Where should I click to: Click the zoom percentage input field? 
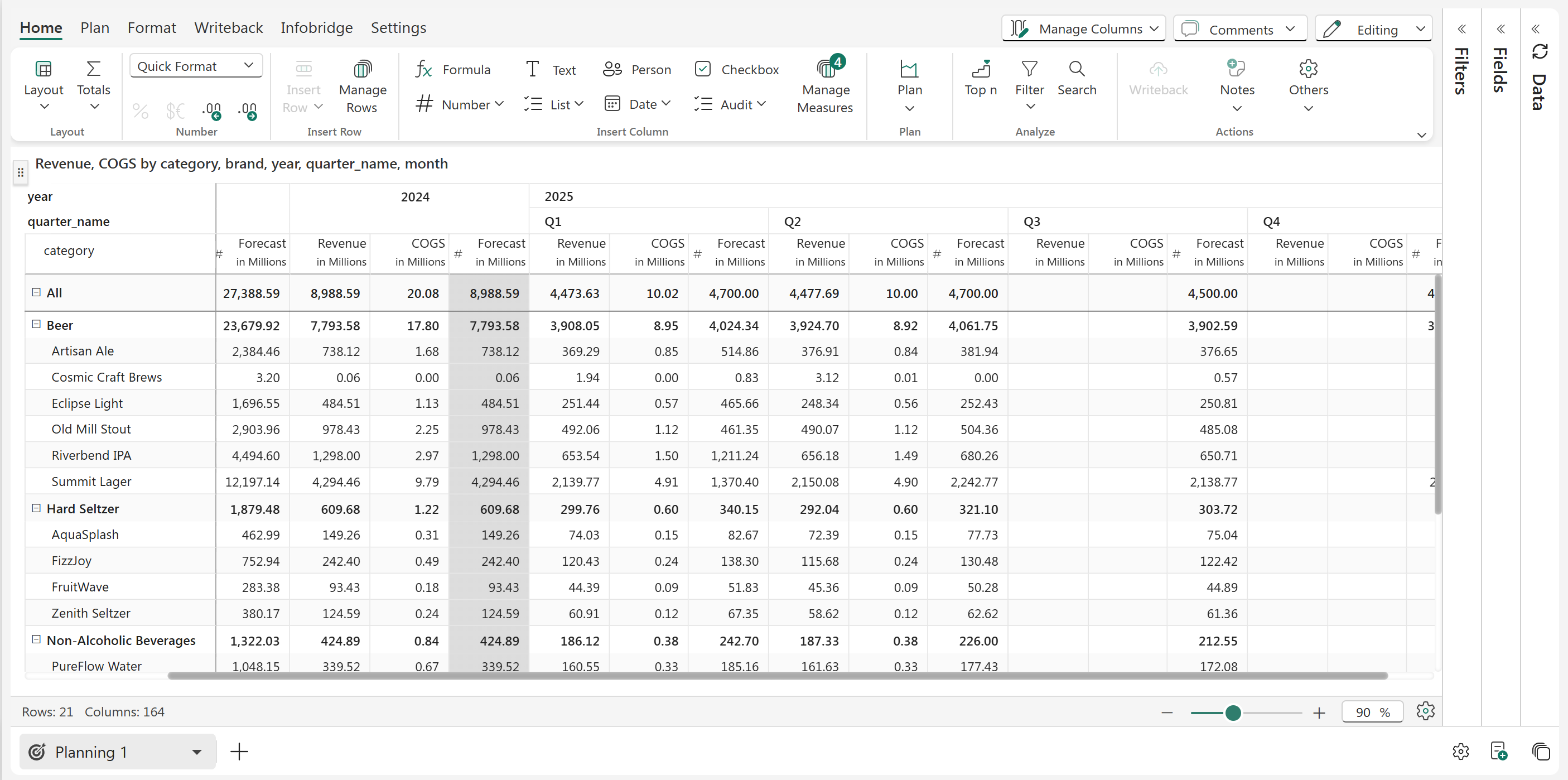point(1363,712)
